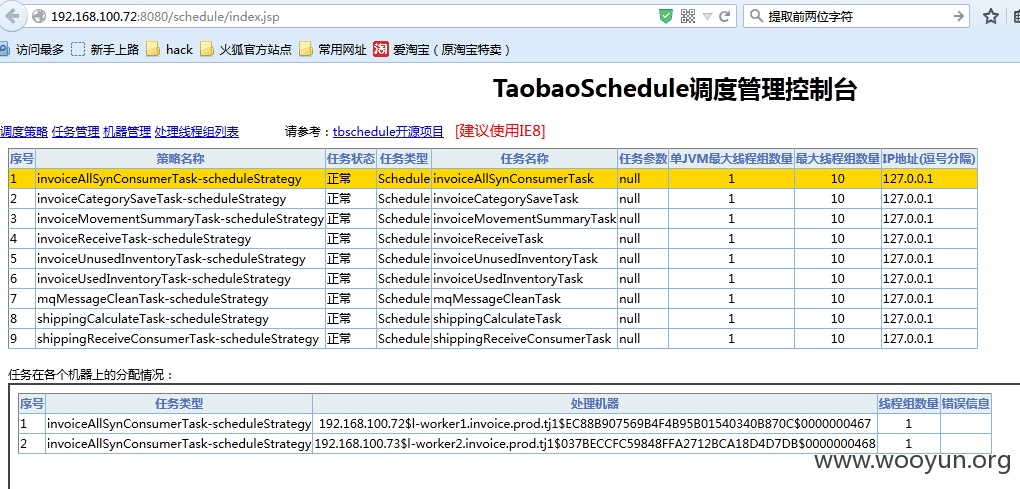Click the 最大线程组数量 column header
This screenshot has height=489, width=1020.
[838, 158]
